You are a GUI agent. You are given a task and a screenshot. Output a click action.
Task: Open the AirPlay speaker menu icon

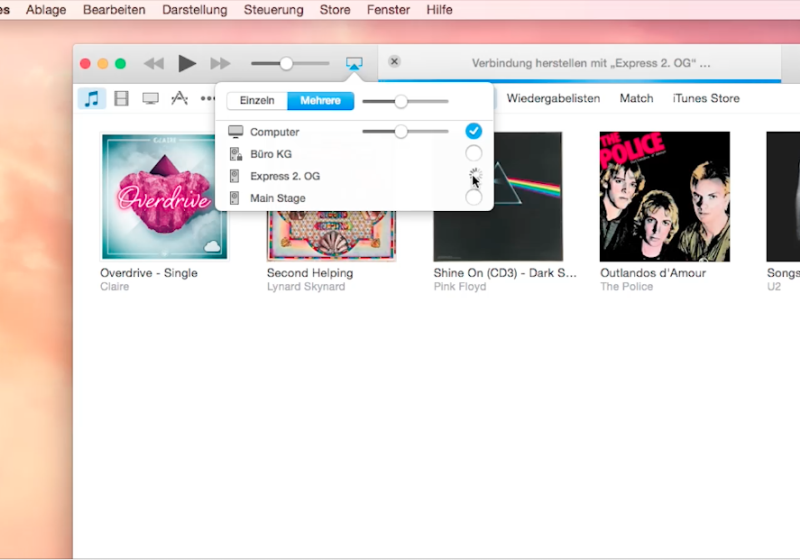point(354,63)
